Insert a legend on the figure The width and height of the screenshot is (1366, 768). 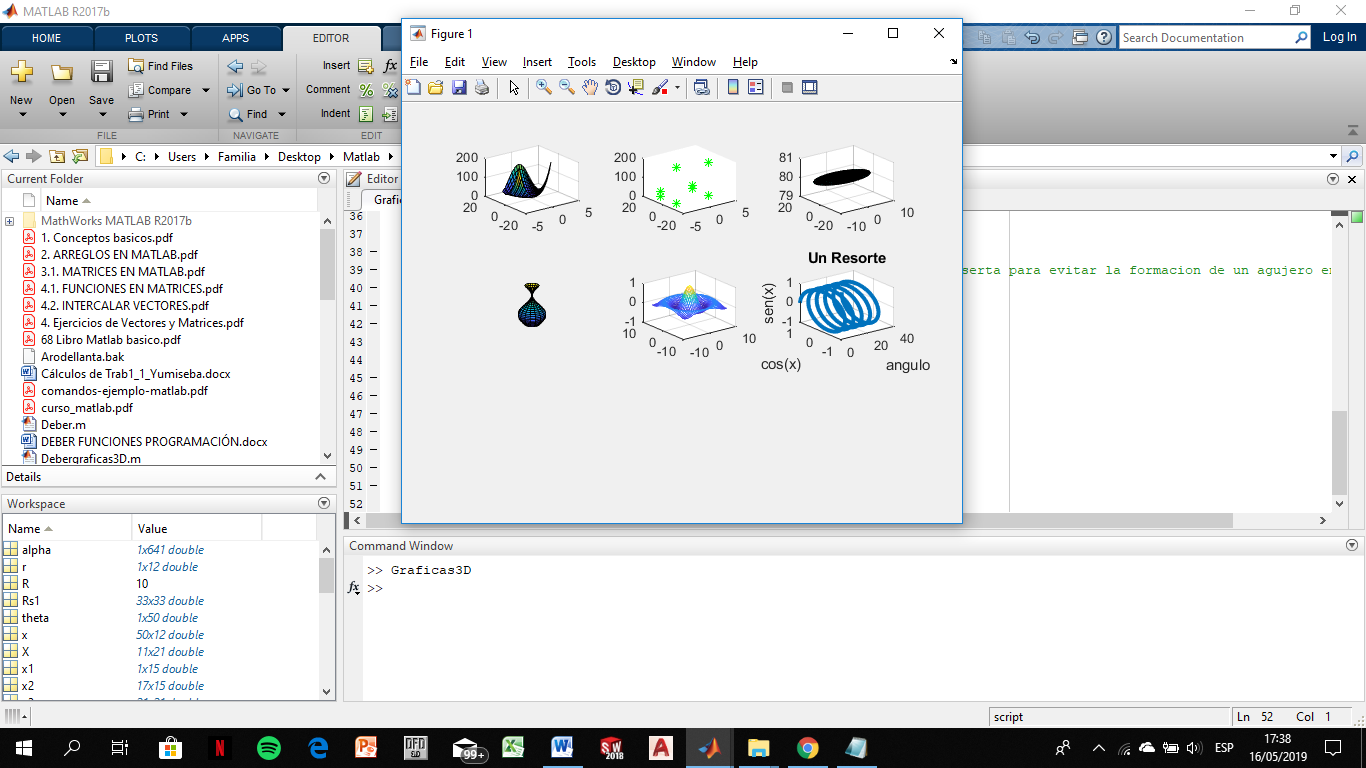[x=758, y=87]
